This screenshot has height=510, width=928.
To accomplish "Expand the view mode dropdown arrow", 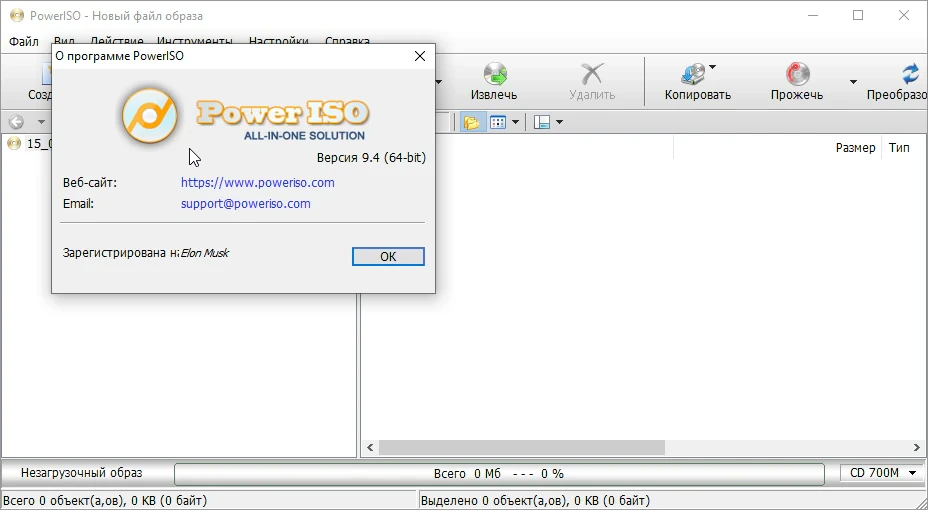I will [x=515, y=122].
